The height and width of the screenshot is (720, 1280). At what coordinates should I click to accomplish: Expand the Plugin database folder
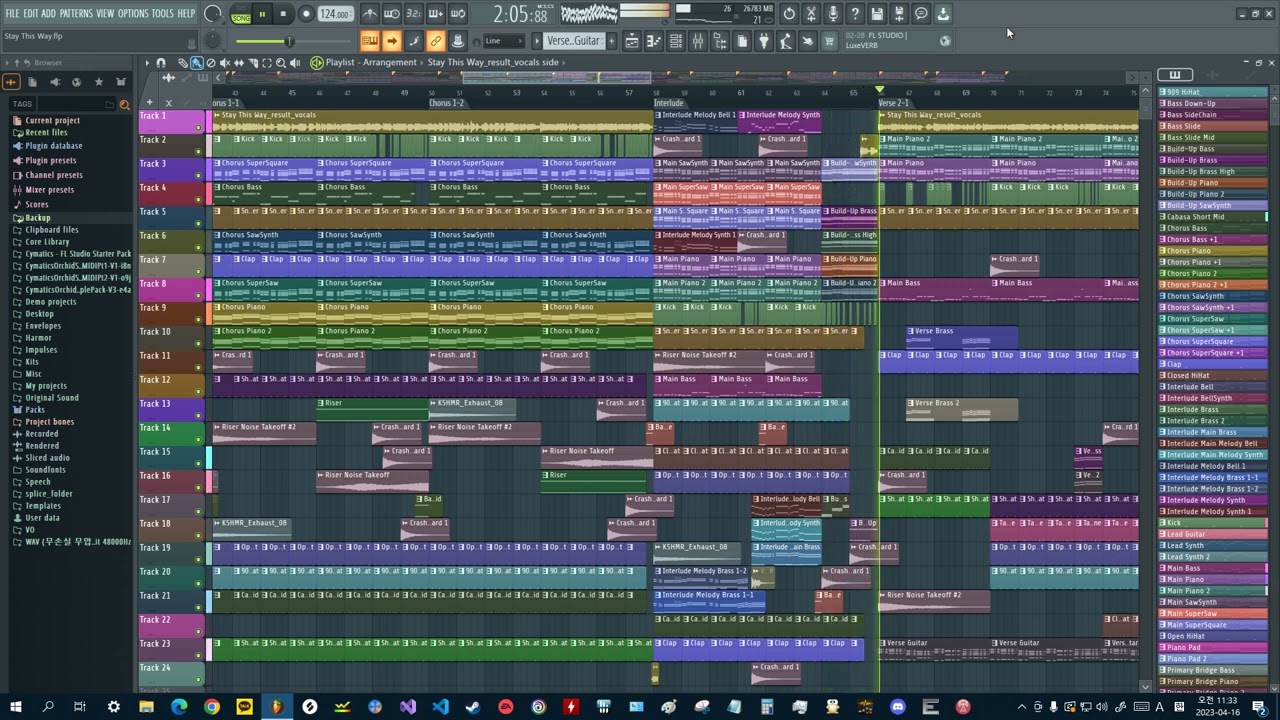click(53, 146)
